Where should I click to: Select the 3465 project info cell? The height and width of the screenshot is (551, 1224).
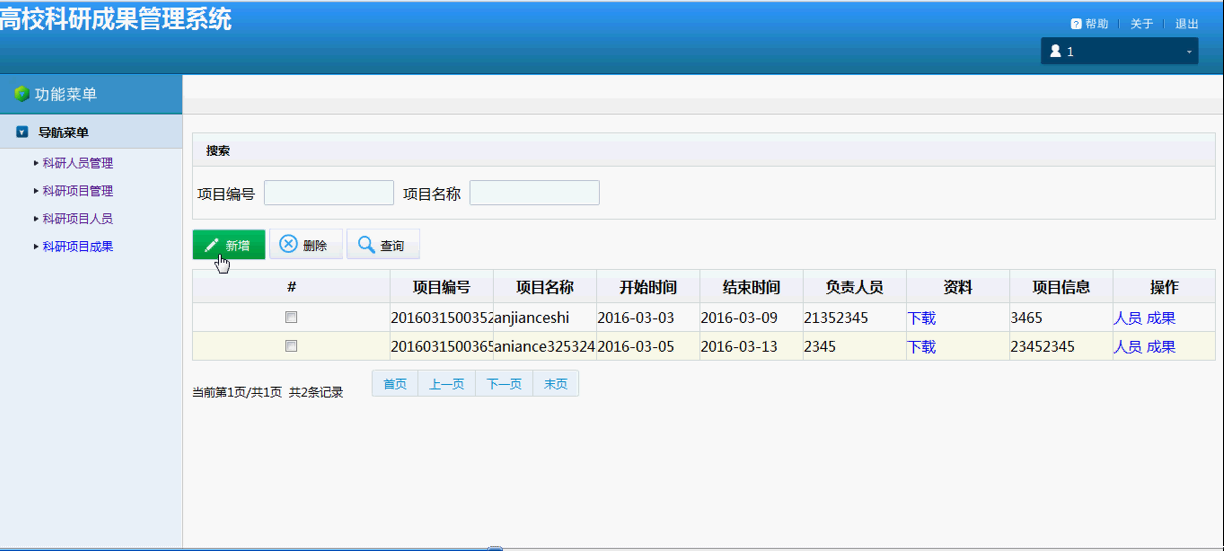(1061, 318)
